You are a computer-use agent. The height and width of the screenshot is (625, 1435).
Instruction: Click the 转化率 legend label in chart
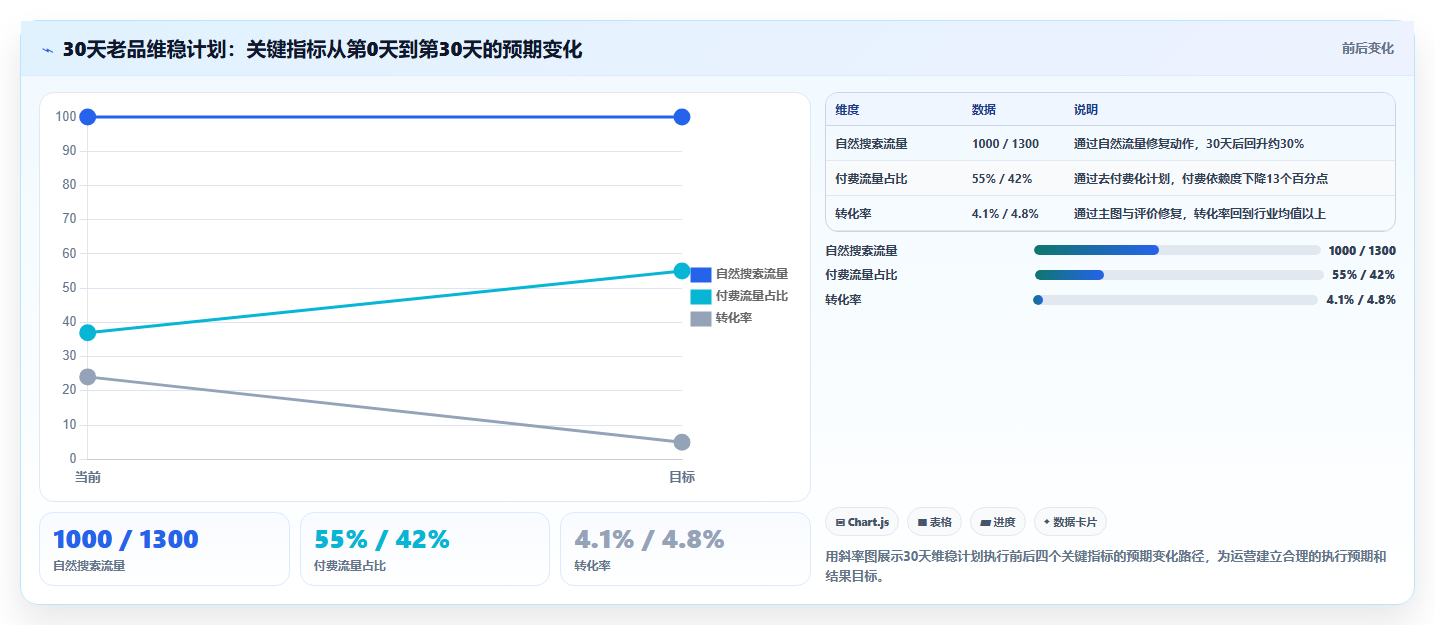(734, 318)
